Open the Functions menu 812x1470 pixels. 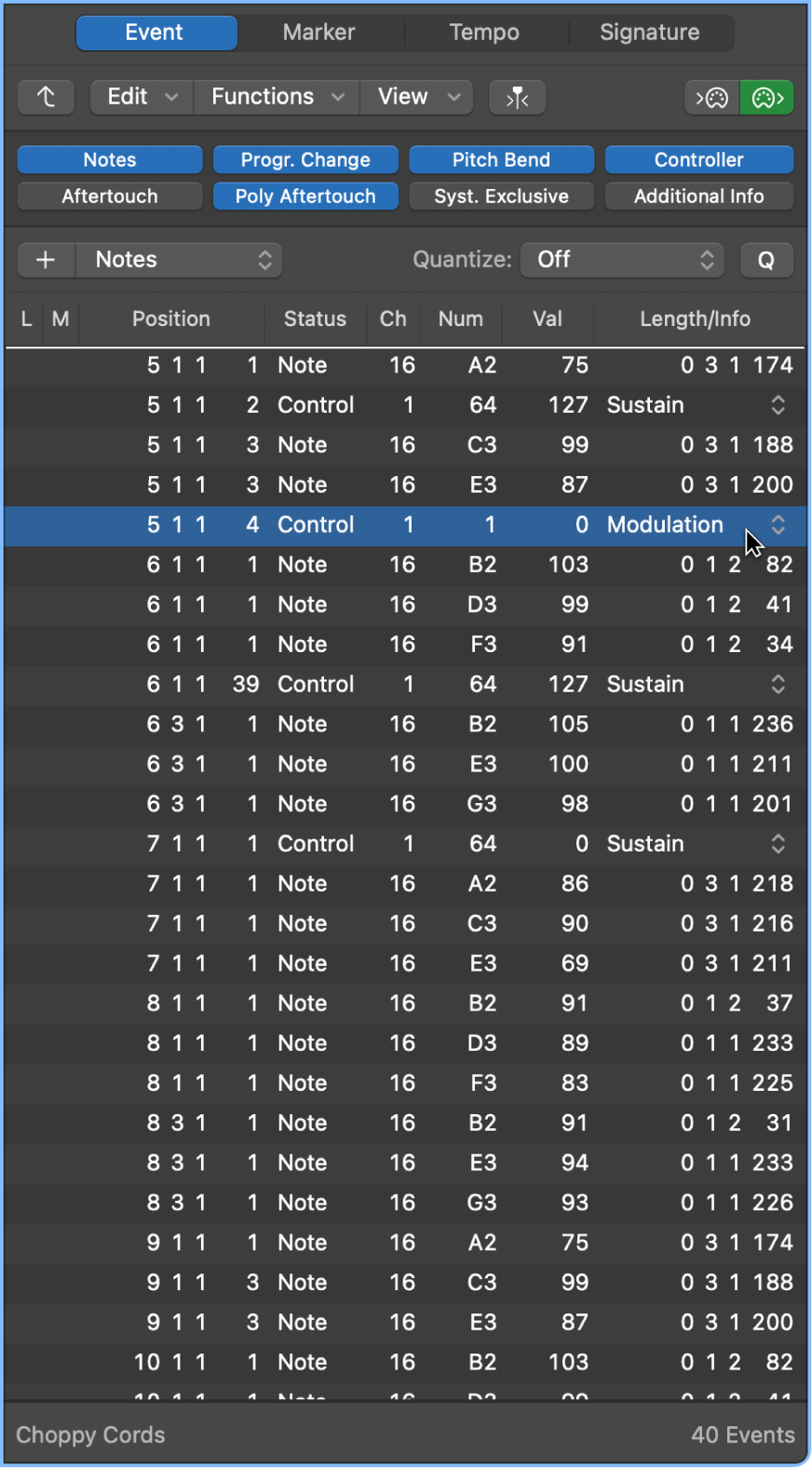pyautogui.click(x=275, y=97)
